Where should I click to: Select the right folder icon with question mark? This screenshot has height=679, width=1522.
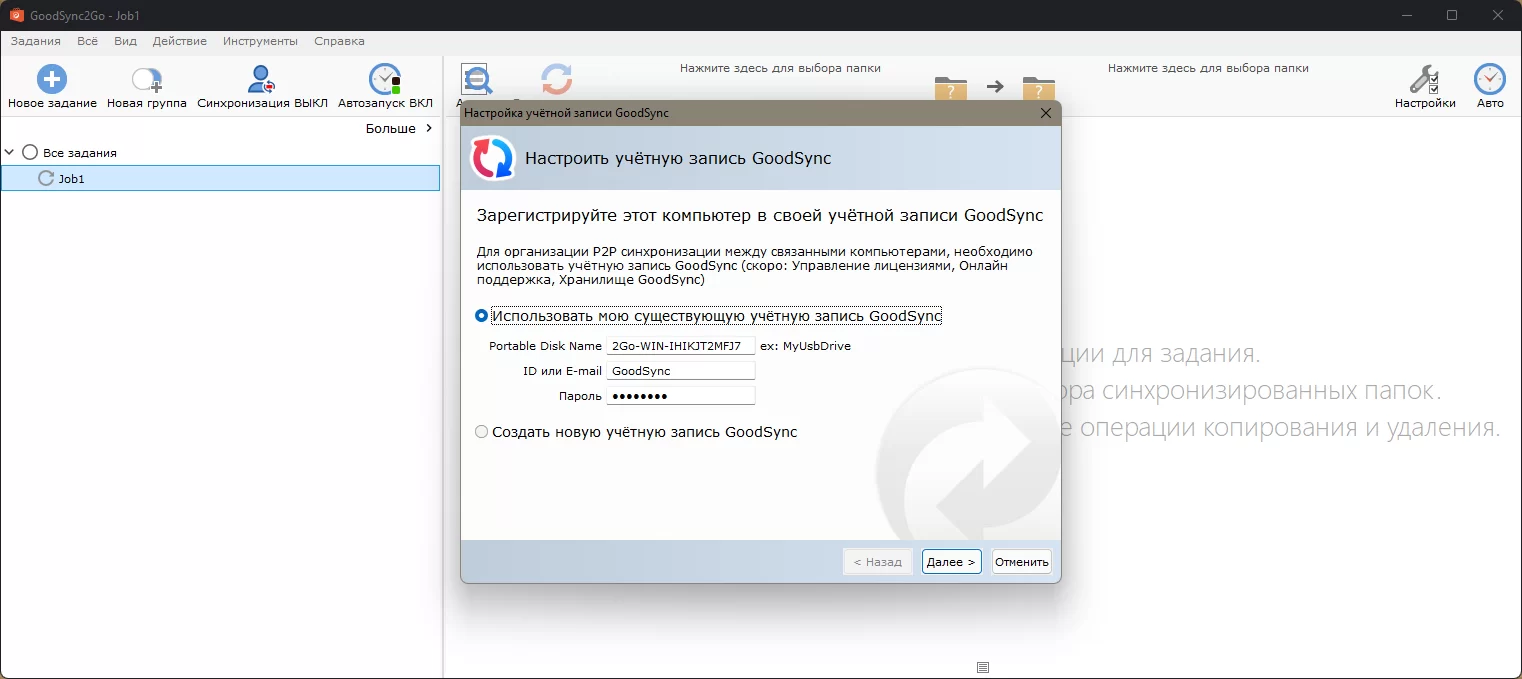(1039, 88)
